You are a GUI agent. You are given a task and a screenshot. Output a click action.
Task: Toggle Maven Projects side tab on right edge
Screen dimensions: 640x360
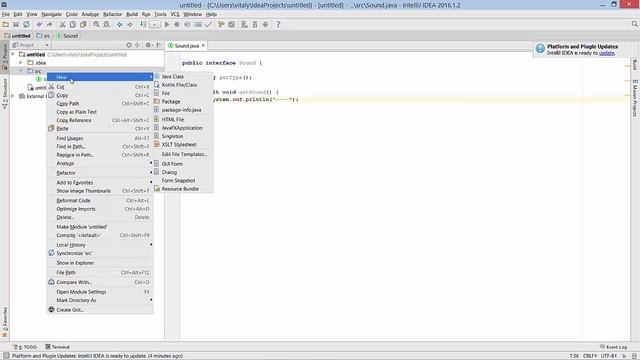[635, 98]
